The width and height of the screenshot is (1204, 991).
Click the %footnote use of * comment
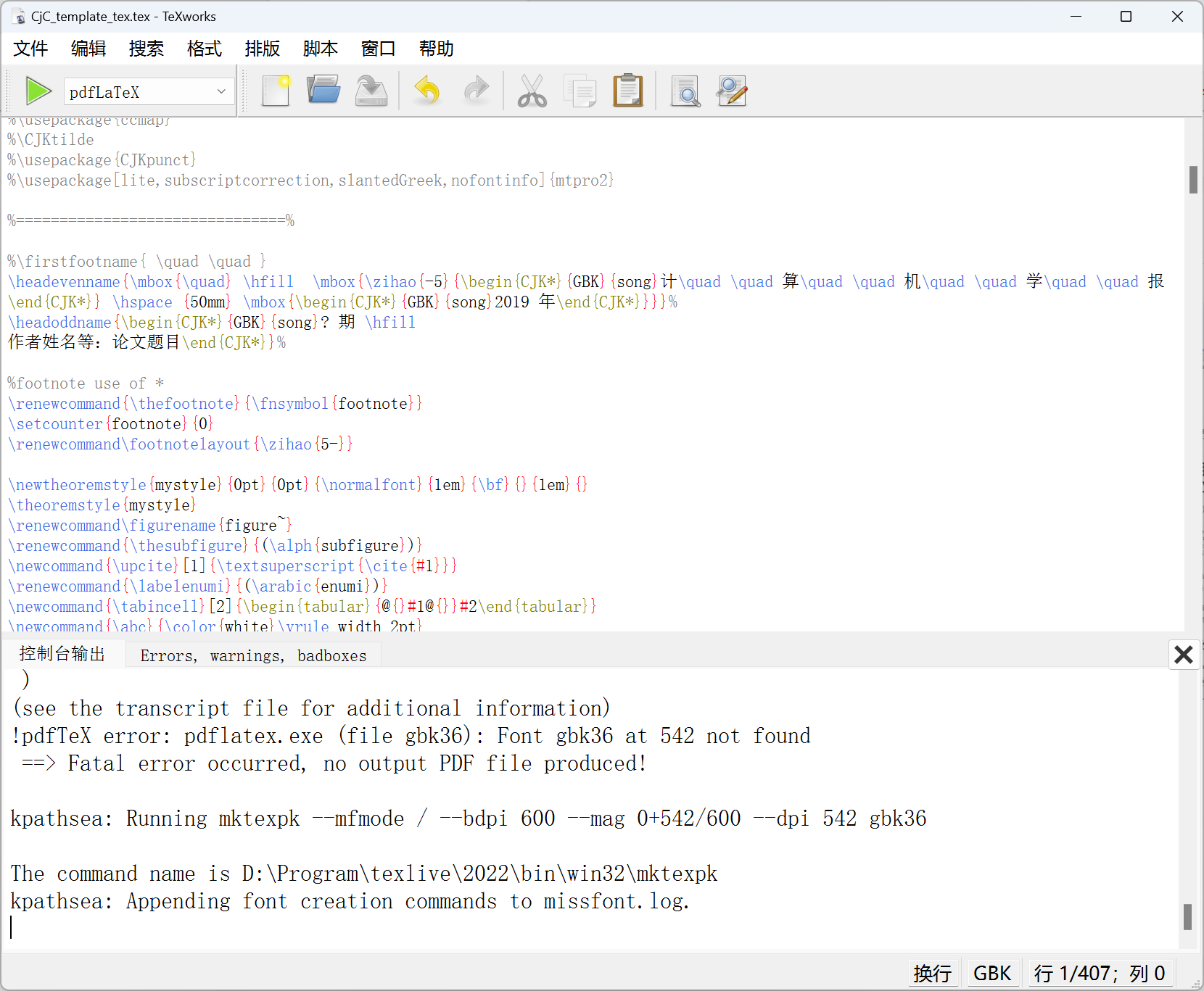(x=86, y=383)
